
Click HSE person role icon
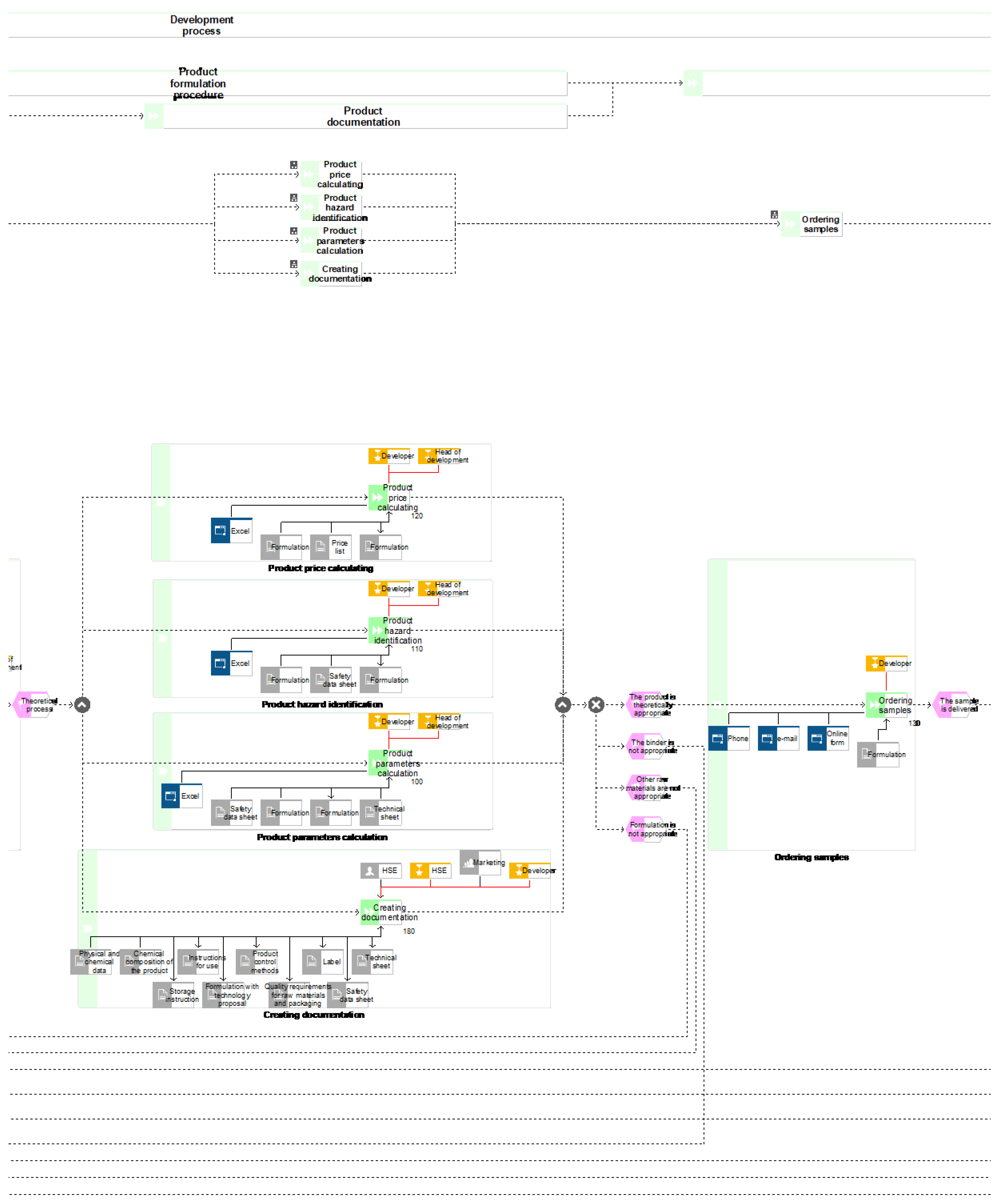click(x=370, y=871)
